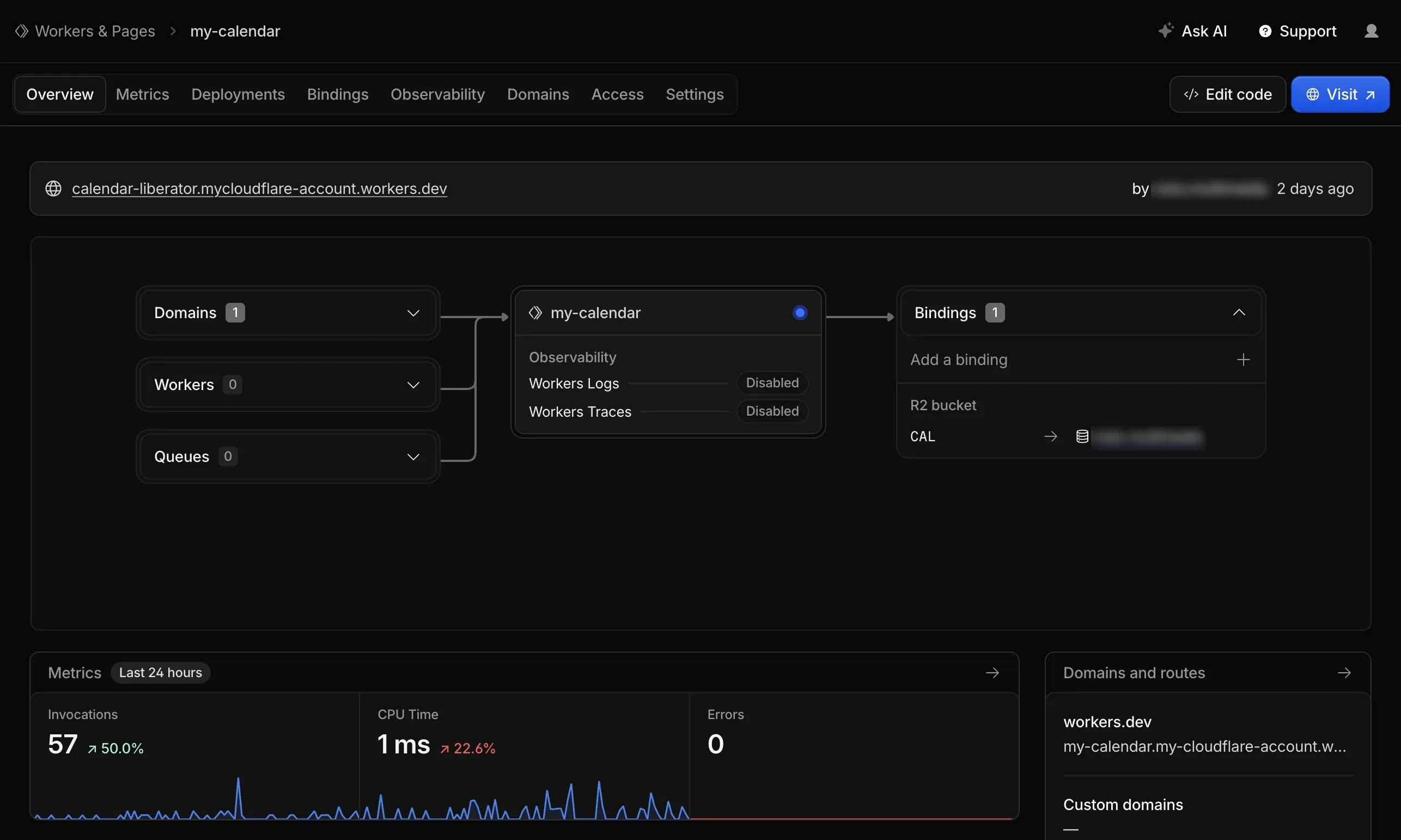Click the my-calendar node title
This screenshot has width=1401, height=840.
595,313
